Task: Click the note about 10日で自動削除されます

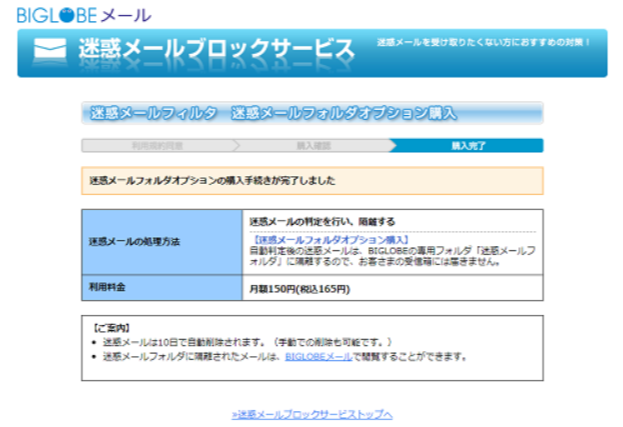Action: [248, 342]
